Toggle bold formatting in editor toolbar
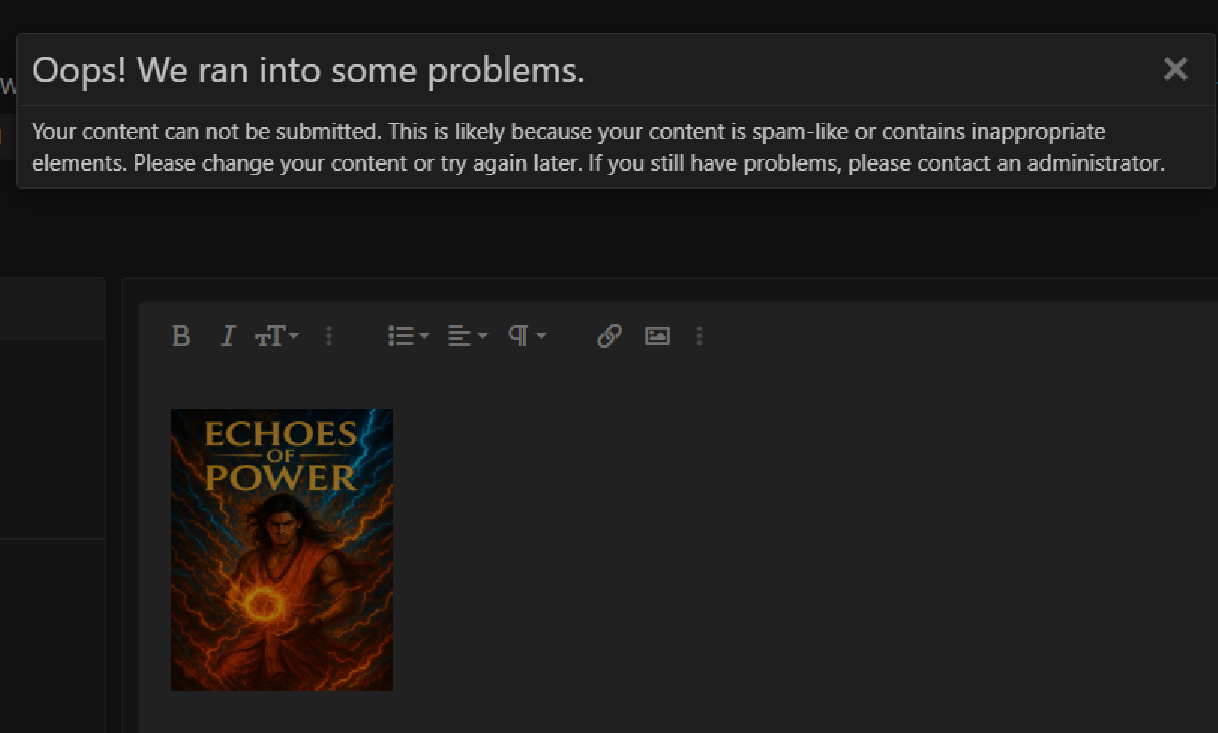The image size is (1218, 733). 181,336
